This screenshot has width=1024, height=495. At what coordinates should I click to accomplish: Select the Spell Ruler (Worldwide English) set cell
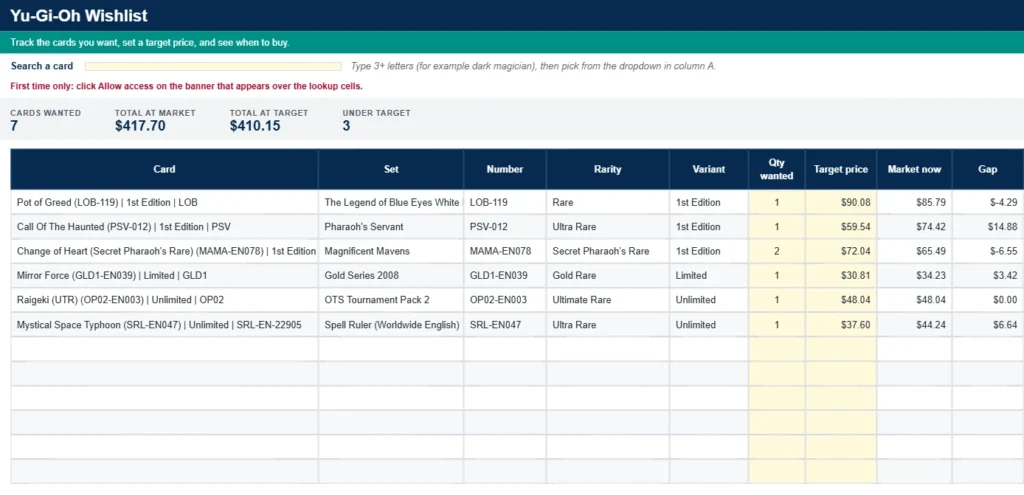click(391, 325)
